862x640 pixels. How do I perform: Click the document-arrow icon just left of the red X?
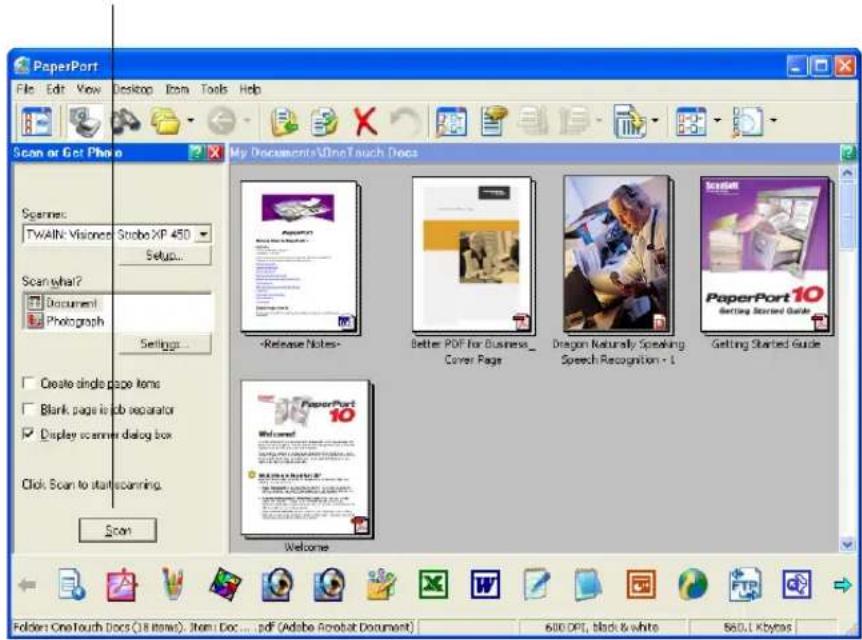pyautogui.click(x=324, y=121)
